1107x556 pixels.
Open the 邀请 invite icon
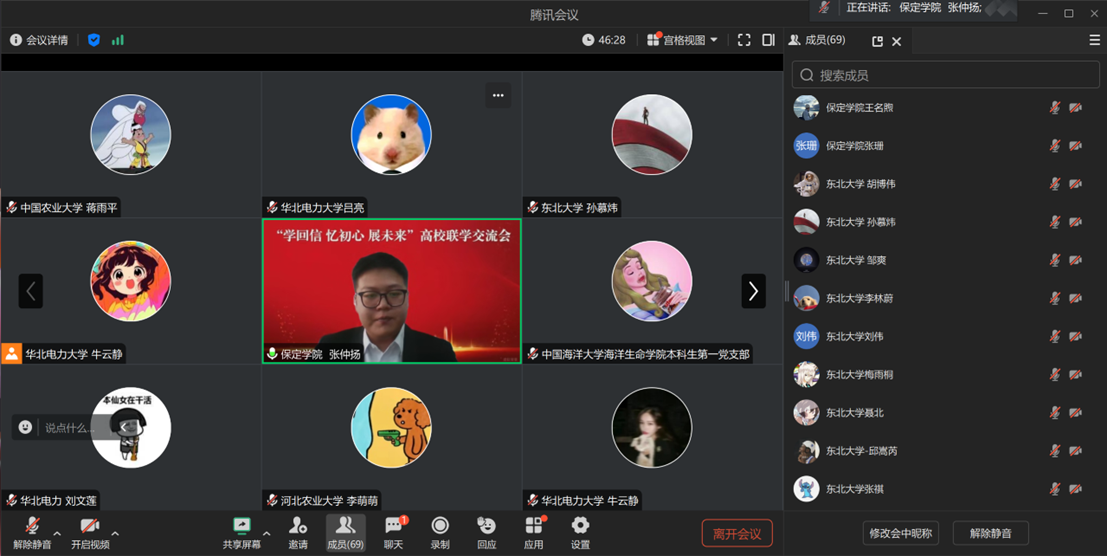coord(298,532)
